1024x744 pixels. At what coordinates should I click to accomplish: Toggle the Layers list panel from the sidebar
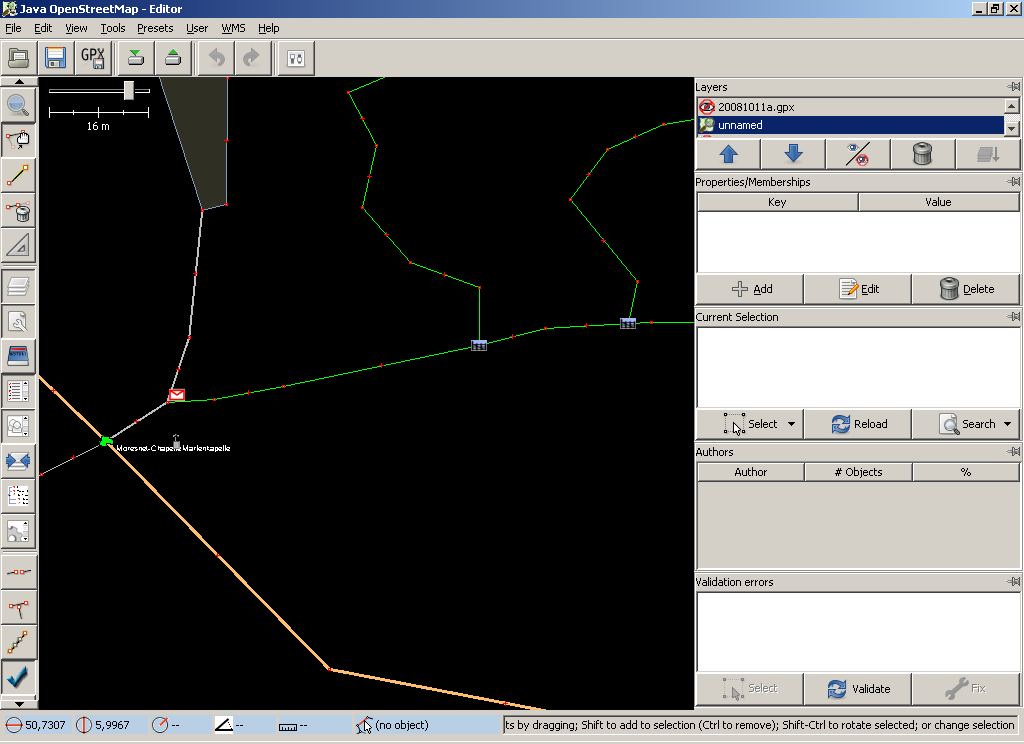[18, 285]
